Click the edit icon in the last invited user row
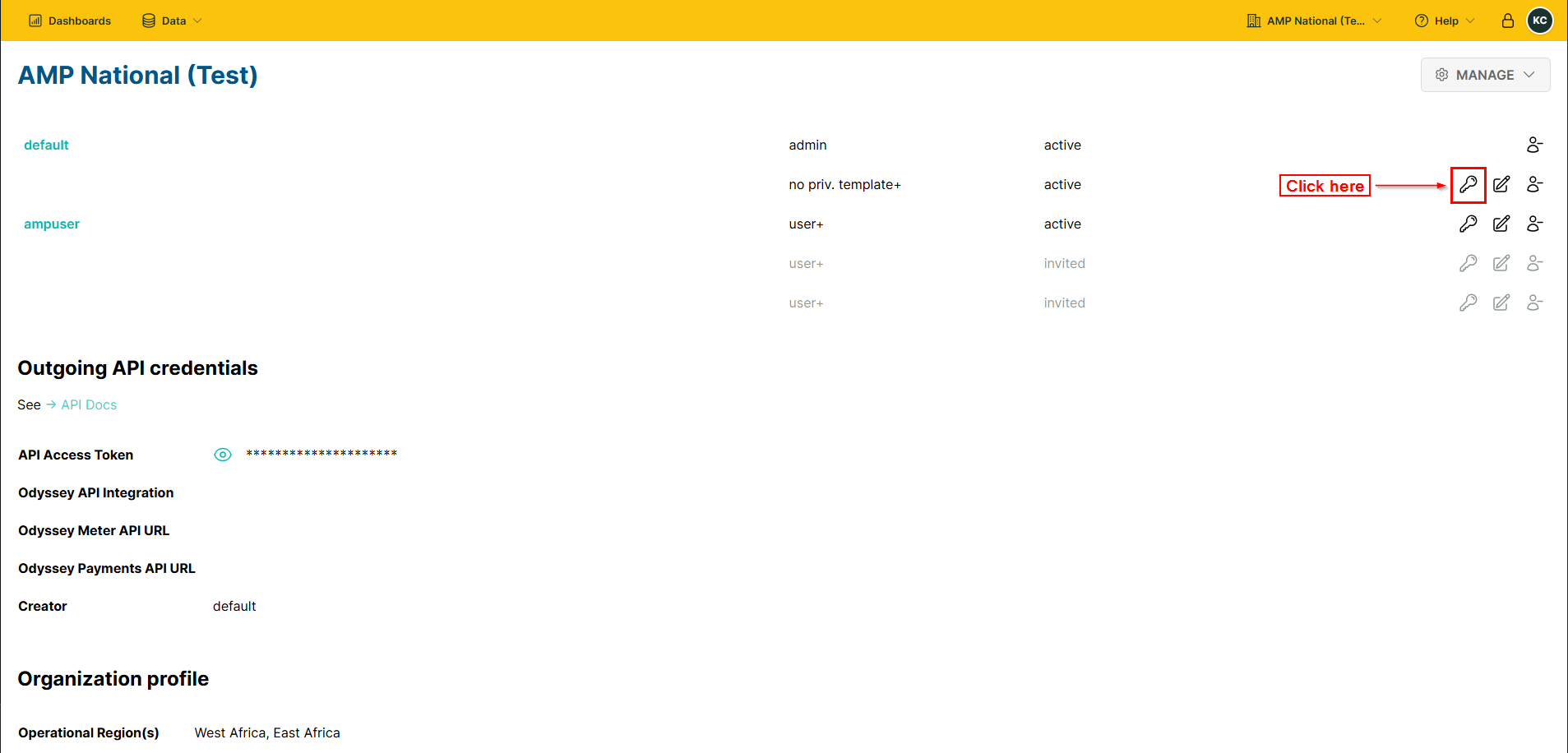Image resolution: width=1568 pixels, height=753 pixels. coord(1501,303)
